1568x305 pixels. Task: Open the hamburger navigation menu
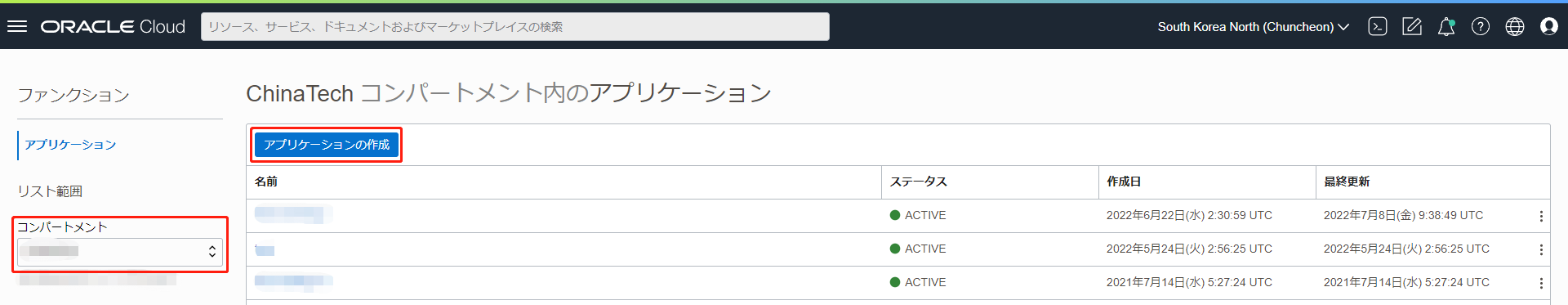point(17,26)
